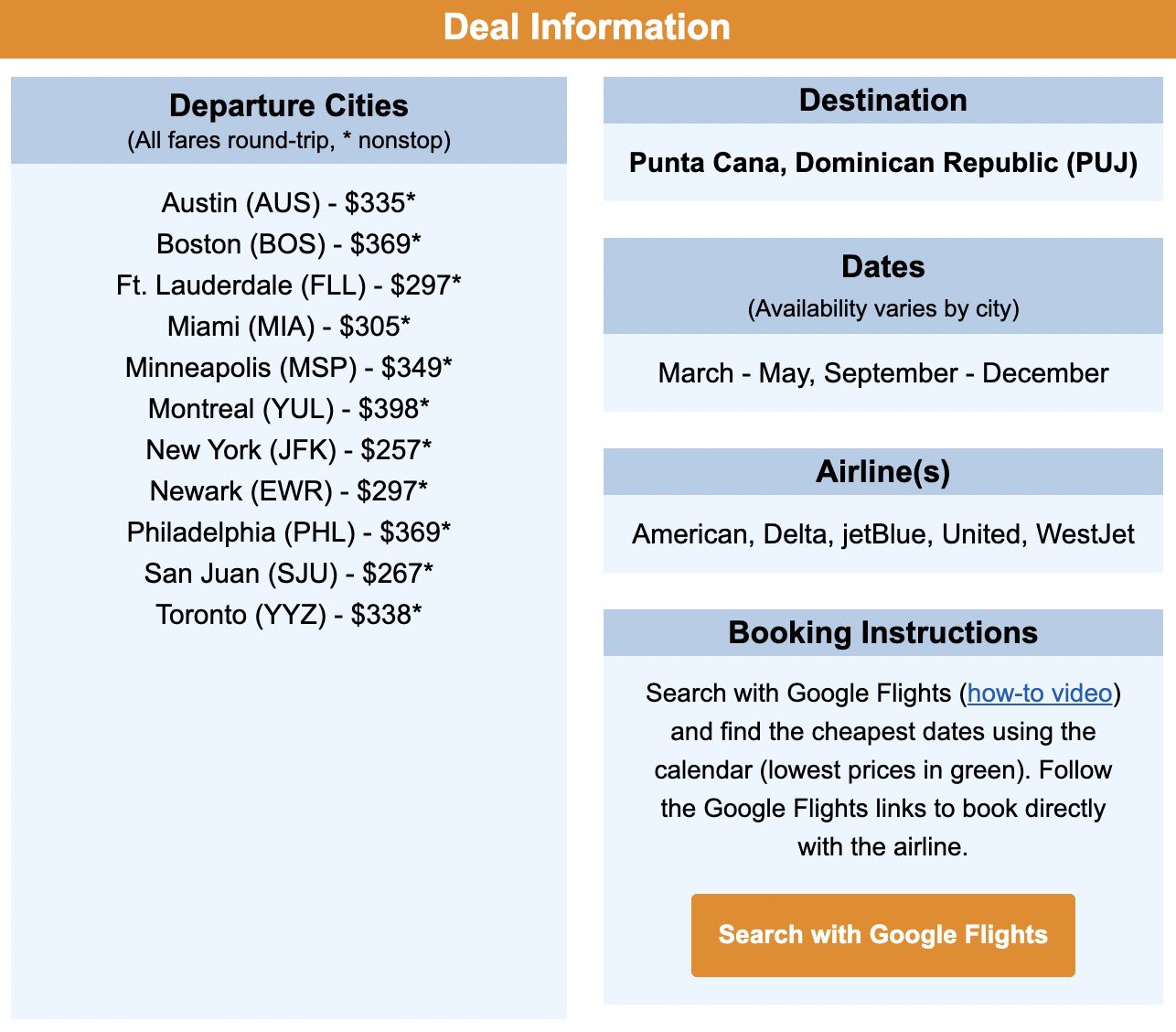
Task: Select the Newark (EWR) $297 fare
Action: [288, 491]
